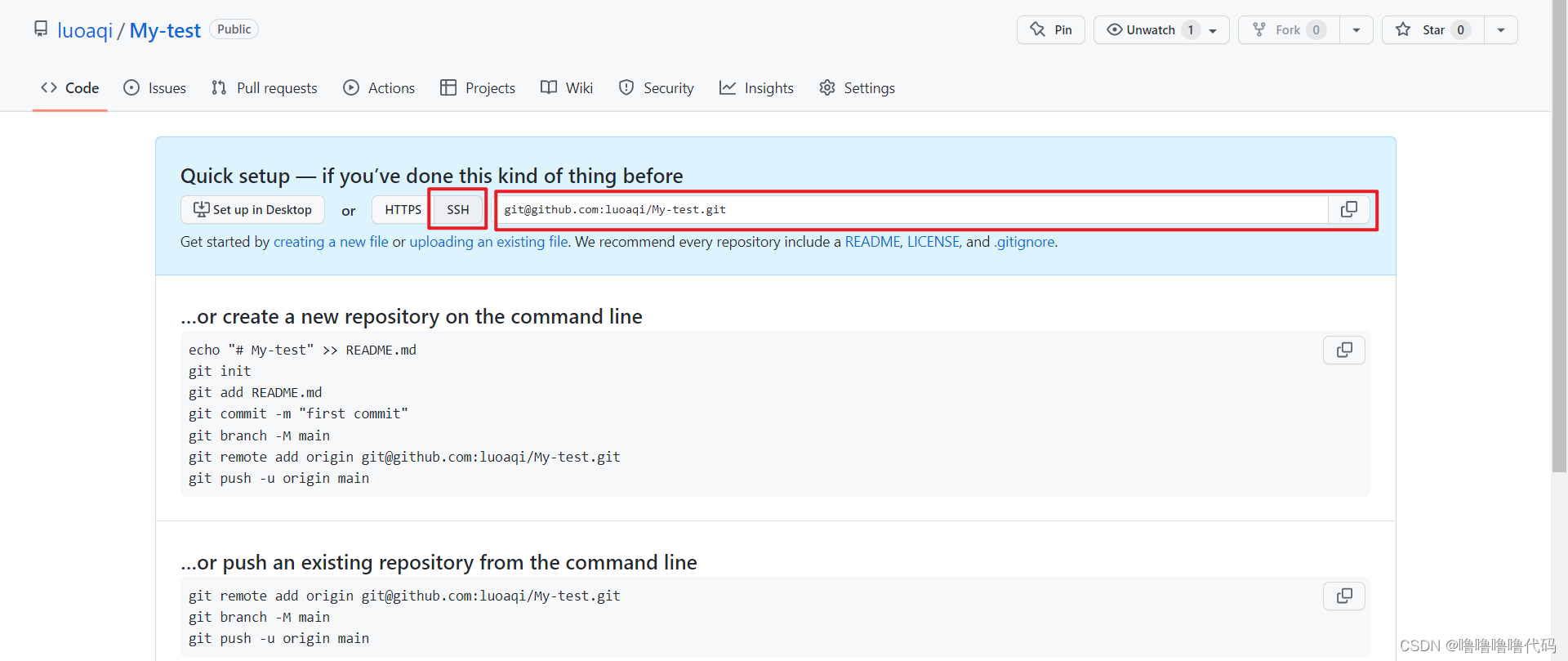Open the Pull requests tab
This screenshot has width=1568, height=661.
tap(264, 87)
